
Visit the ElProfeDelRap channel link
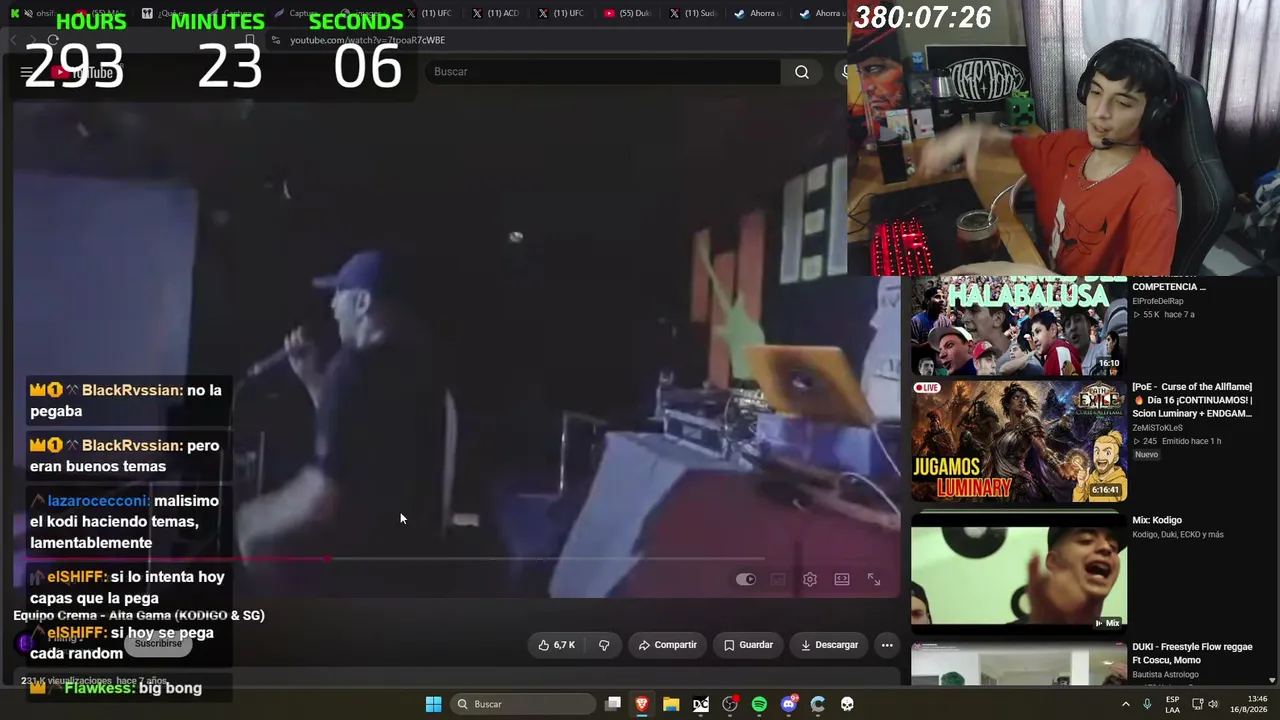pos(1158,301)
